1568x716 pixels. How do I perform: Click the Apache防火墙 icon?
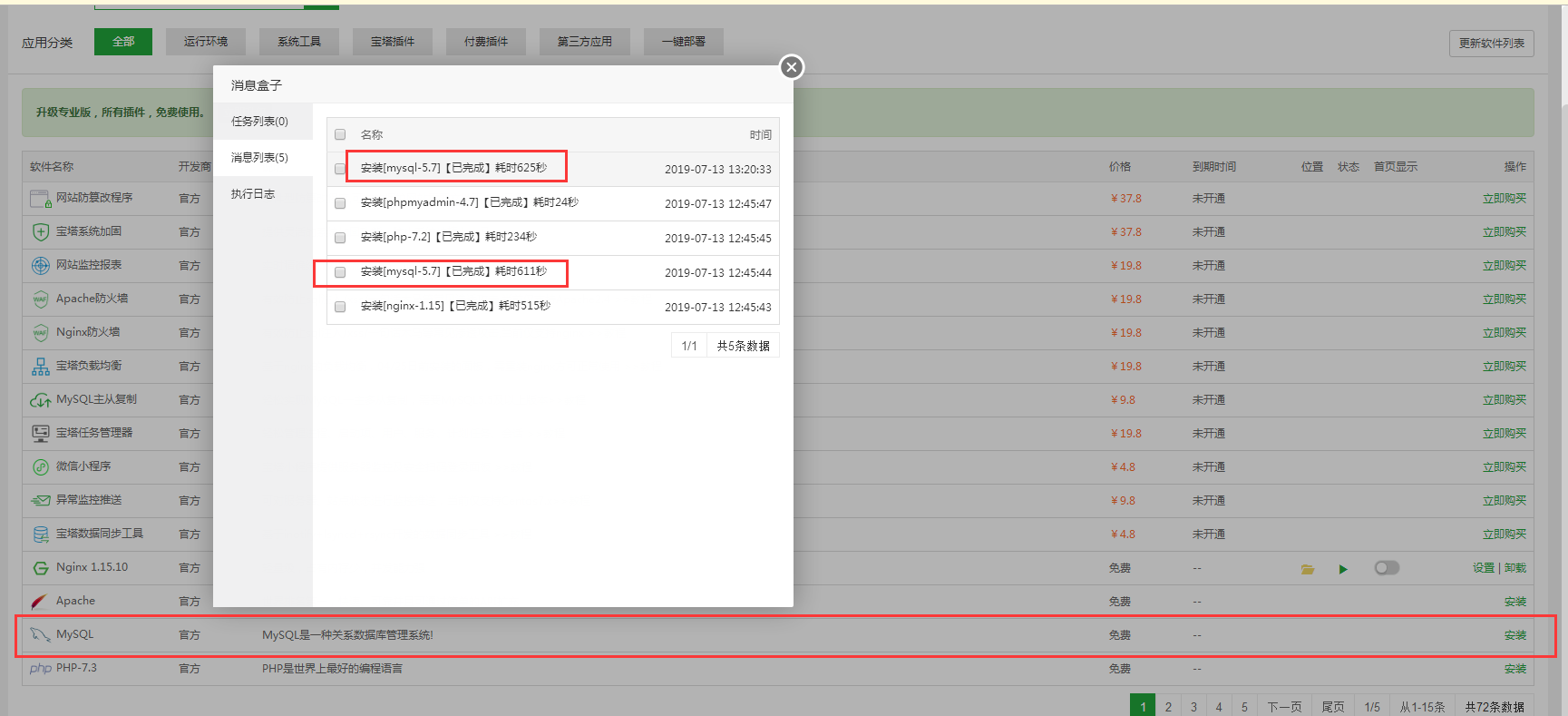coord(41,299)
